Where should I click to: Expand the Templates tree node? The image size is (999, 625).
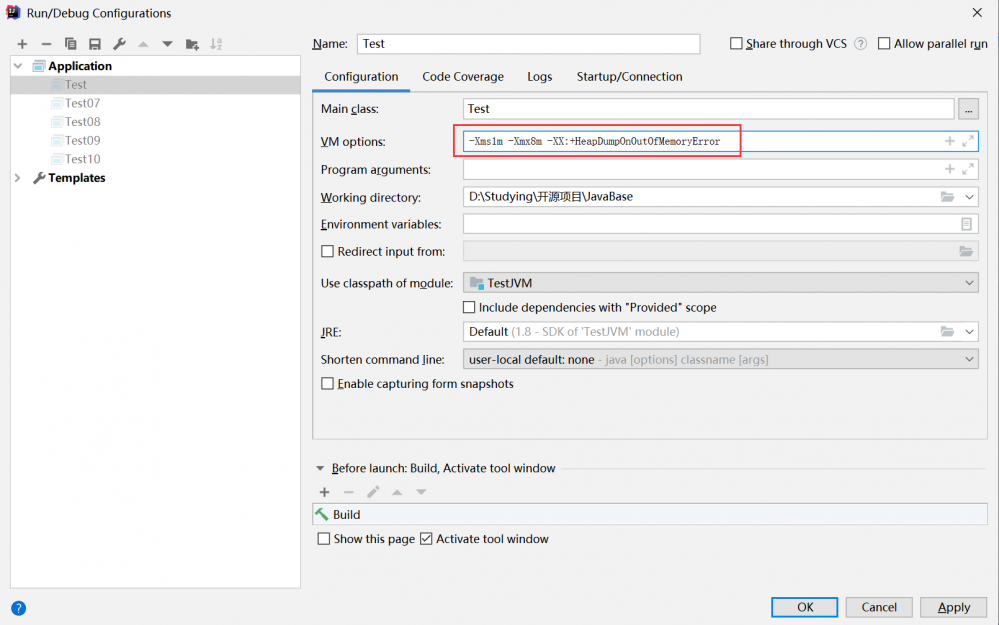coord(18,178)
